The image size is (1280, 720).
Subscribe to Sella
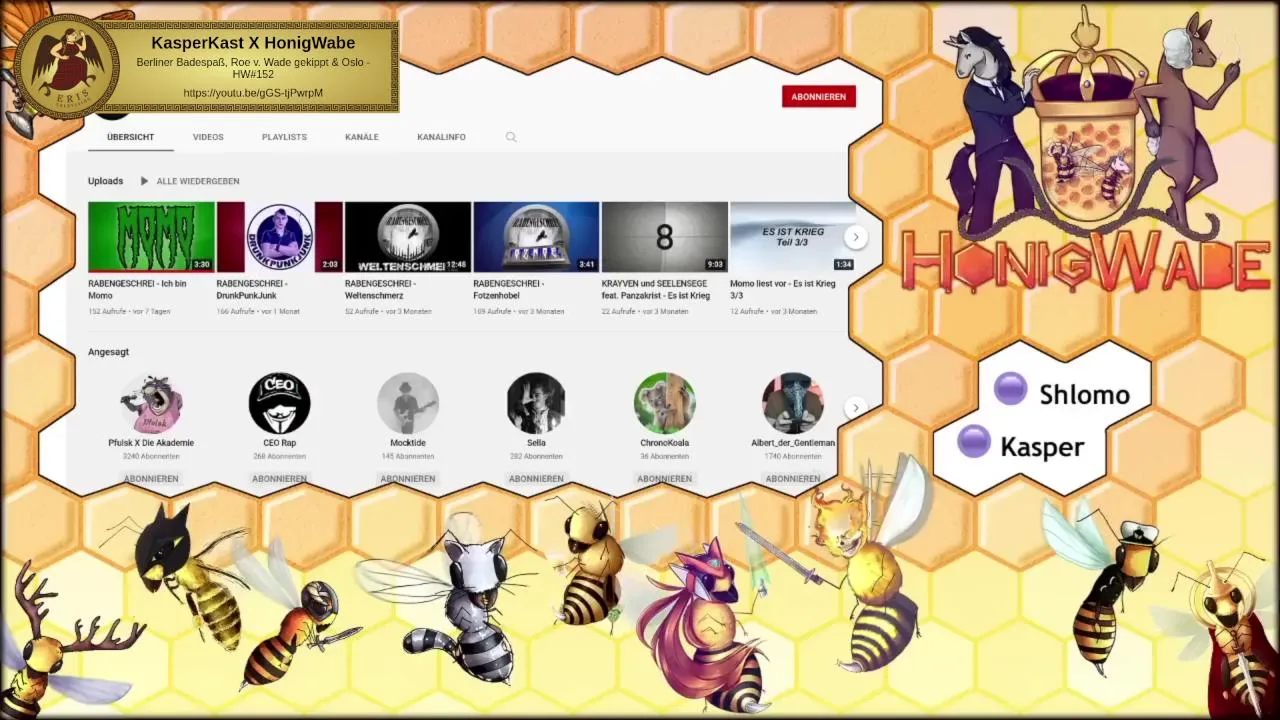click(536, 479)
